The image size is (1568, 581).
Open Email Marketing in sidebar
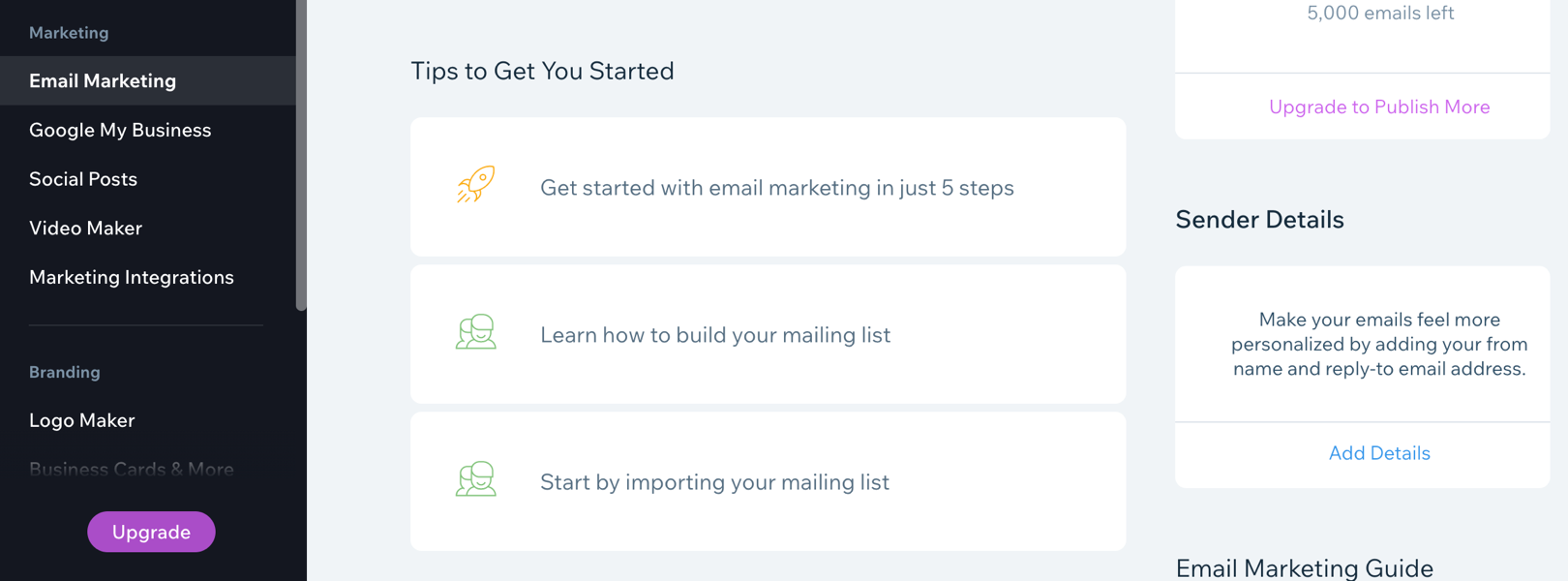click(103, 81)
